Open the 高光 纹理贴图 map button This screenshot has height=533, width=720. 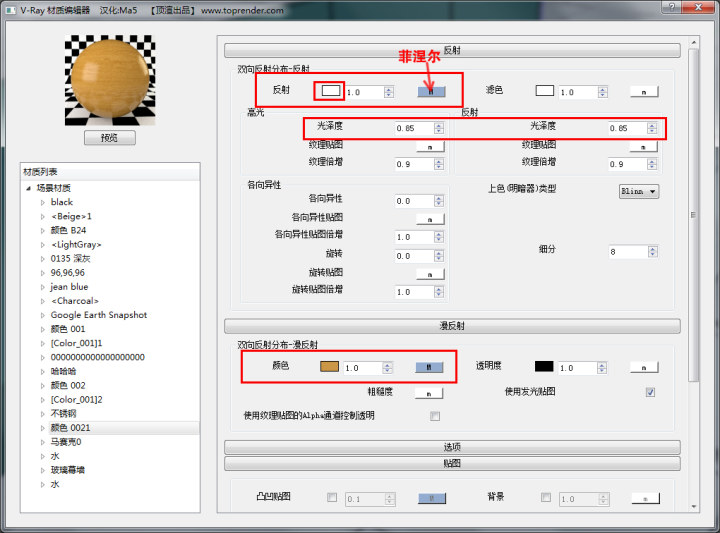(x=430, y=146)
